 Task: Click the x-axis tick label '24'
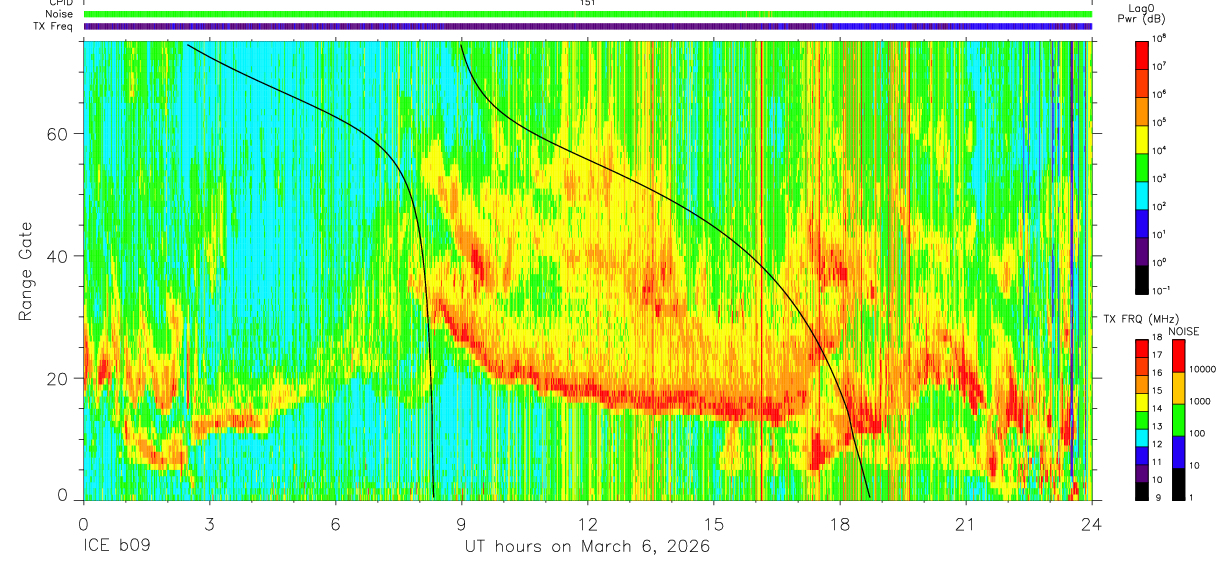(x=1092, y=524)
